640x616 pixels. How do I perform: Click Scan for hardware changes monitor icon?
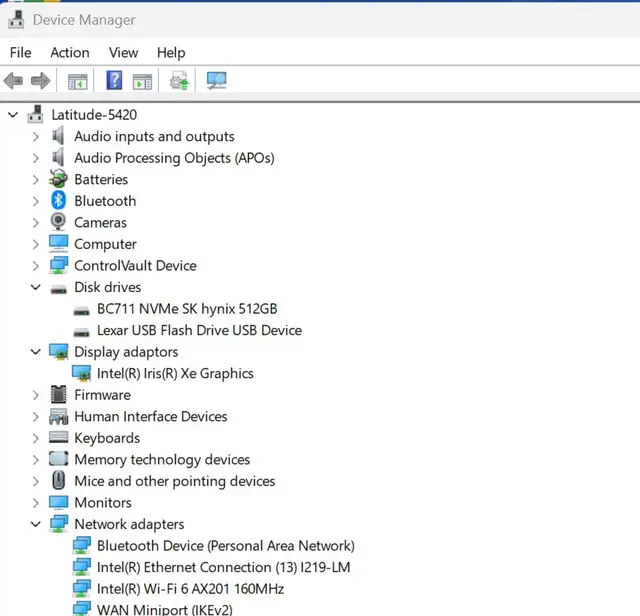tap(216, 80)
